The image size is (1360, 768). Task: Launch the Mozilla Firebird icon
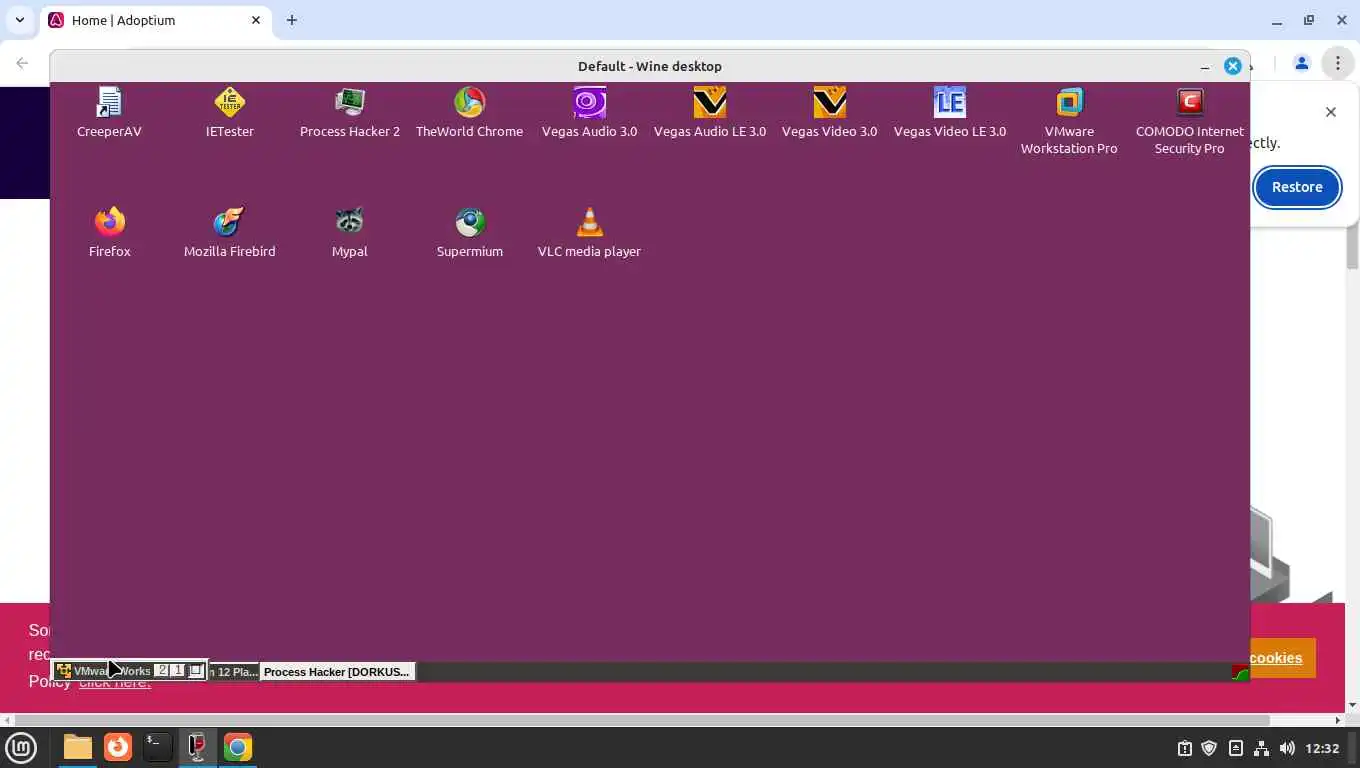pyautogui.click(x=229, y=232)
